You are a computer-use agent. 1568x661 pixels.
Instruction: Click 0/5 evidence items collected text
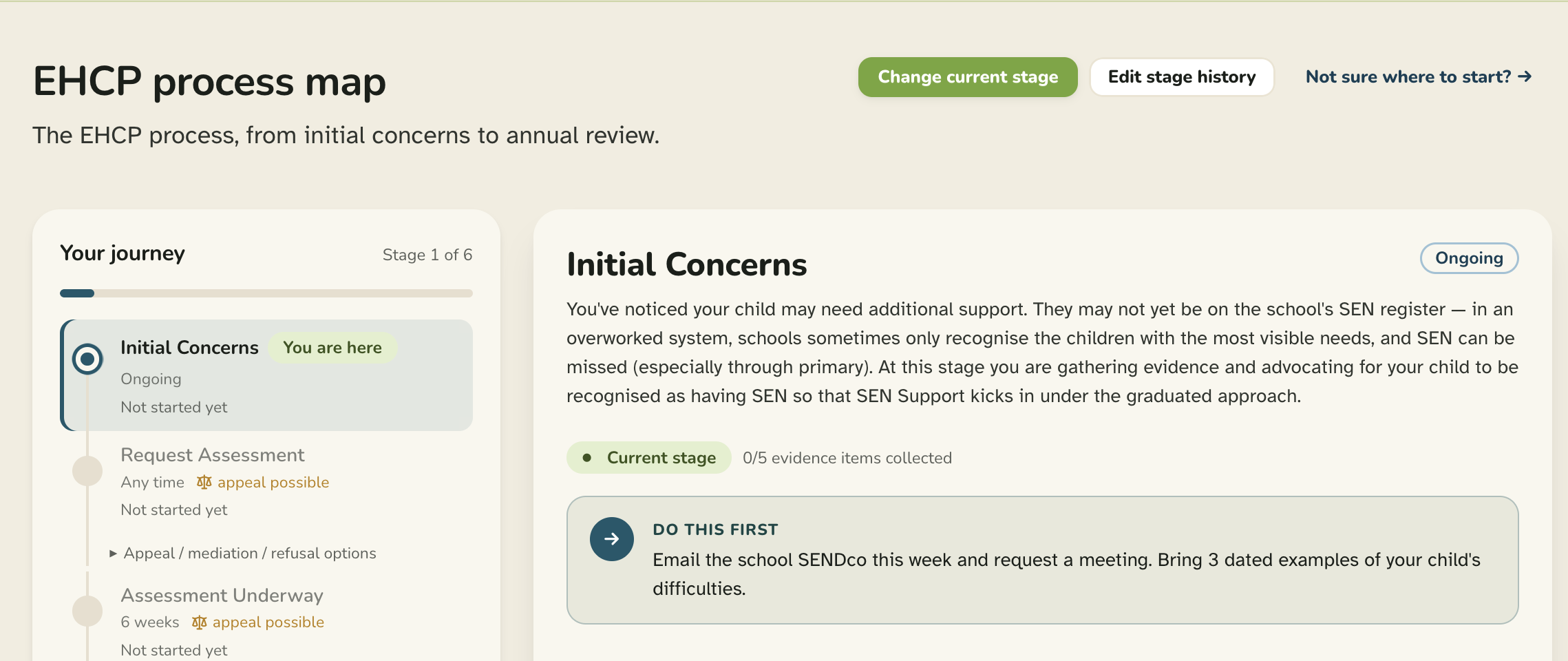(847, 458)
